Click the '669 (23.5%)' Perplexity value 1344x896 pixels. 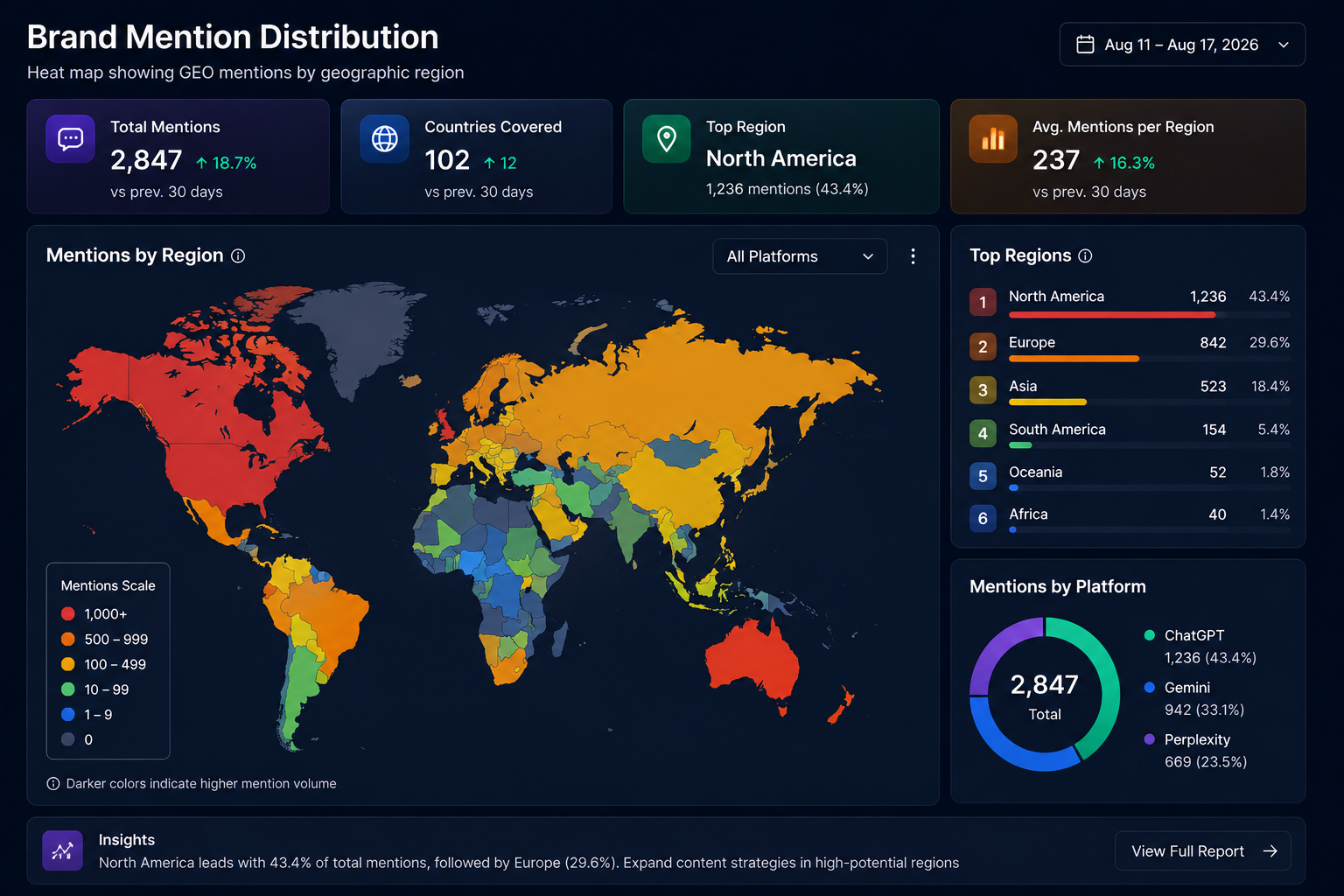click(1206, 762)
